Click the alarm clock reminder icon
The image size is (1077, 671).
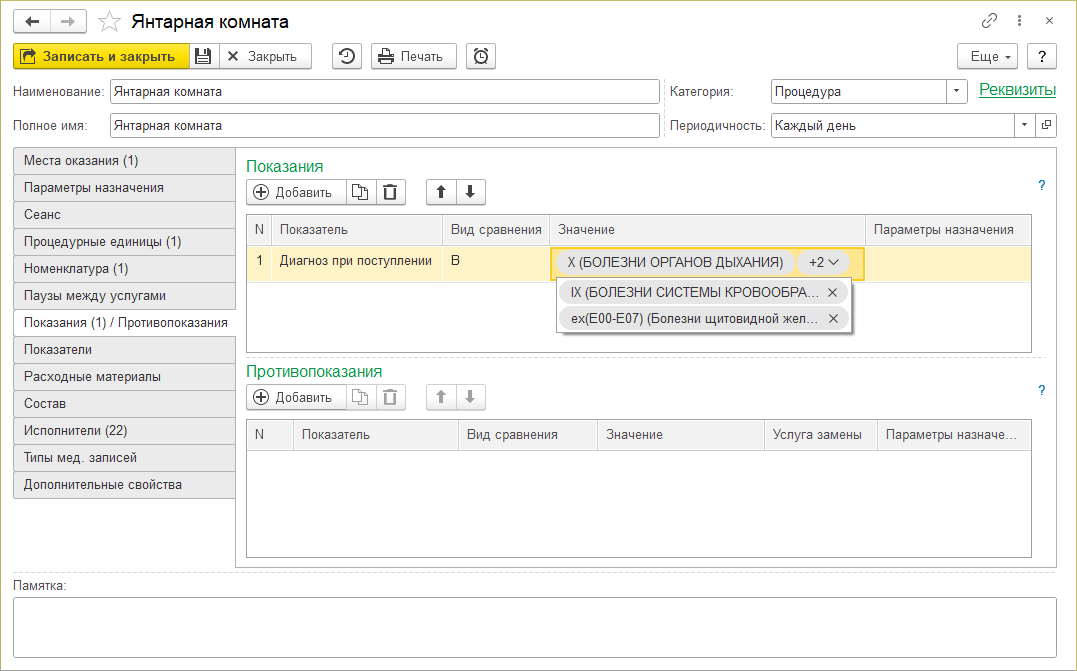[481, 57]
